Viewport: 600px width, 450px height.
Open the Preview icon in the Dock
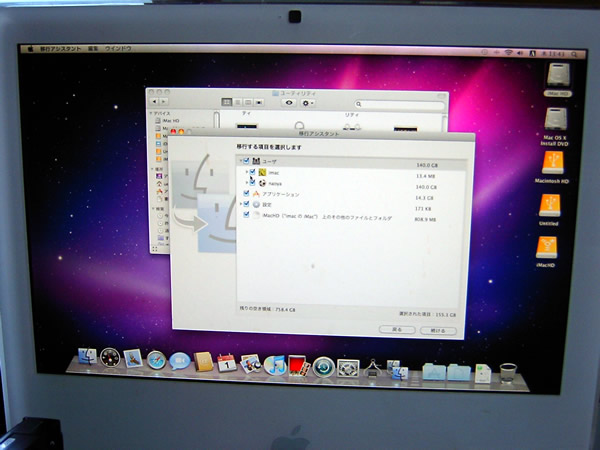click(x=251, y=364)
